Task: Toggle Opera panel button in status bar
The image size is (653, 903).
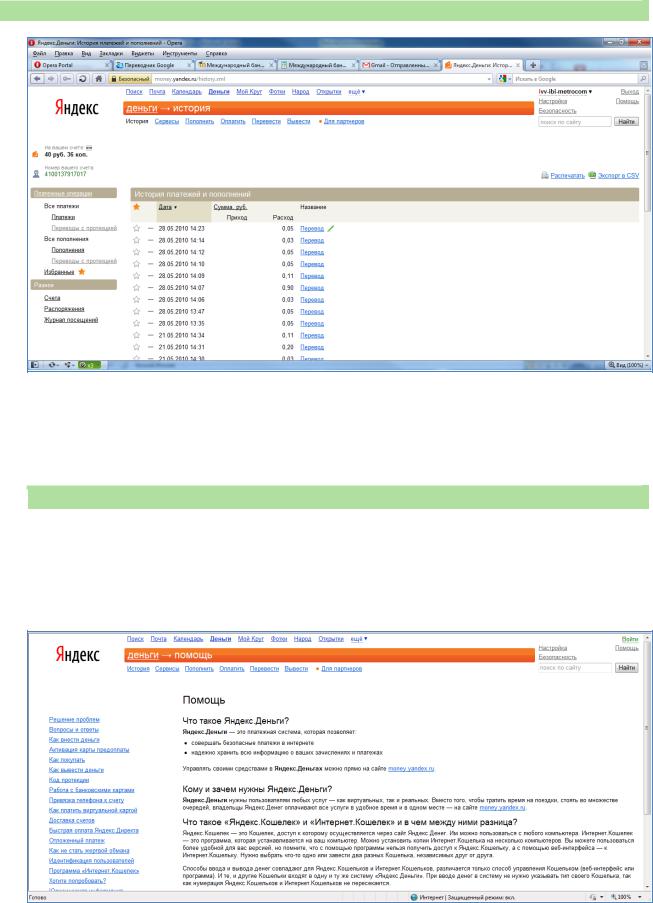Action: pos(35,365)
